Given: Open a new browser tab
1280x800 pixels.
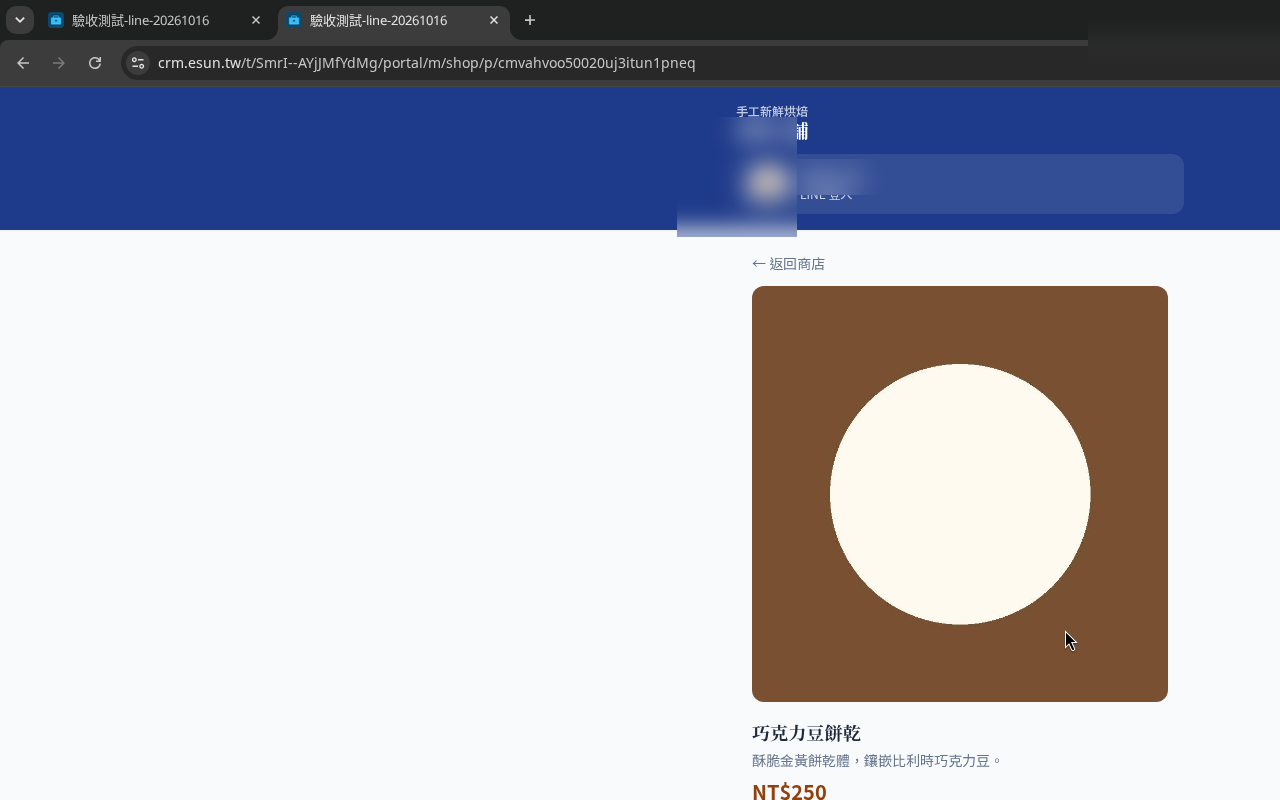Looking at the screenshot, I should [x=530, y=20].
